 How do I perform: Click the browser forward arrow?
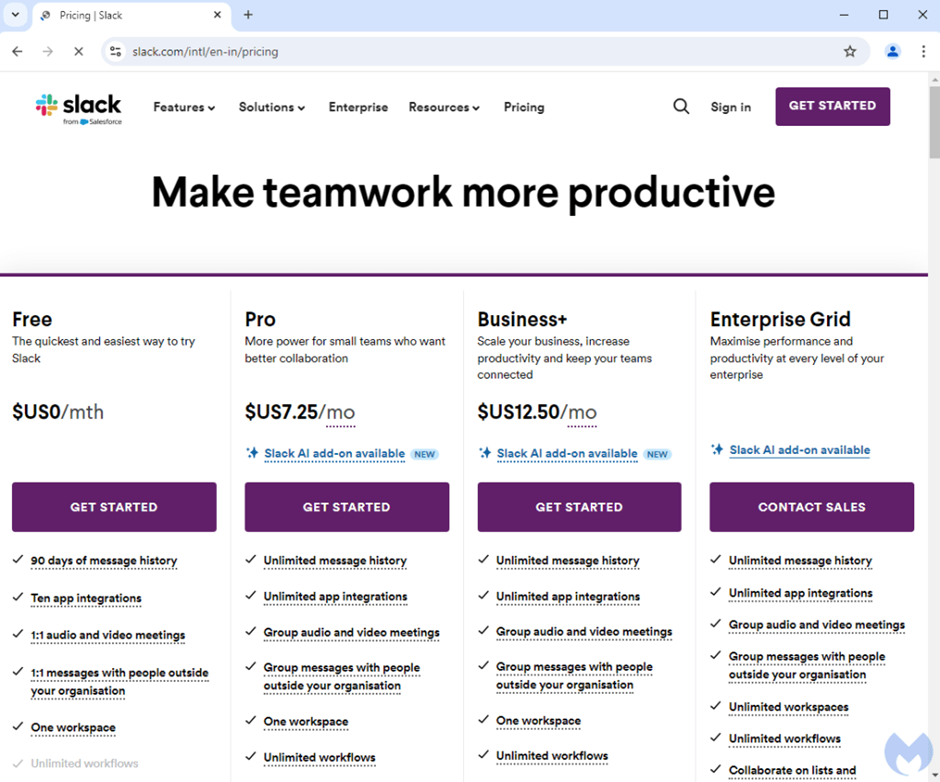(48, 52)
